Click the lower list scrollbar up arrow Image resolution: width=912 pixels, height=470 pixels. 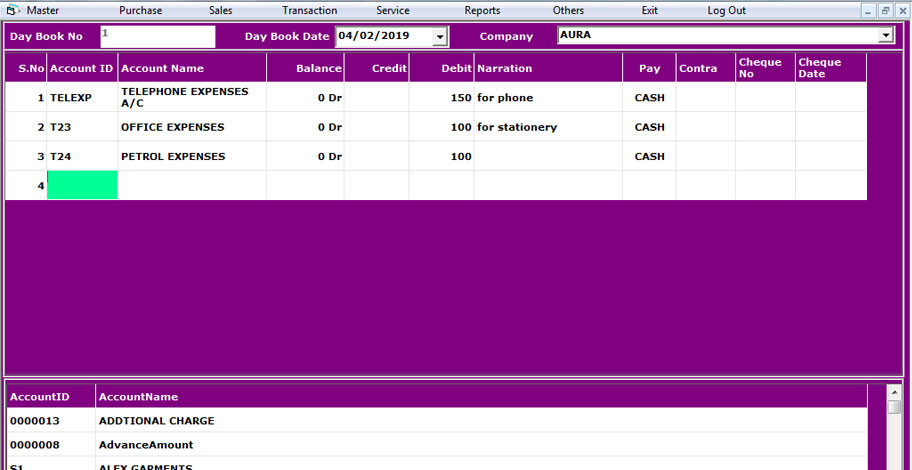(x=895, y=393)
